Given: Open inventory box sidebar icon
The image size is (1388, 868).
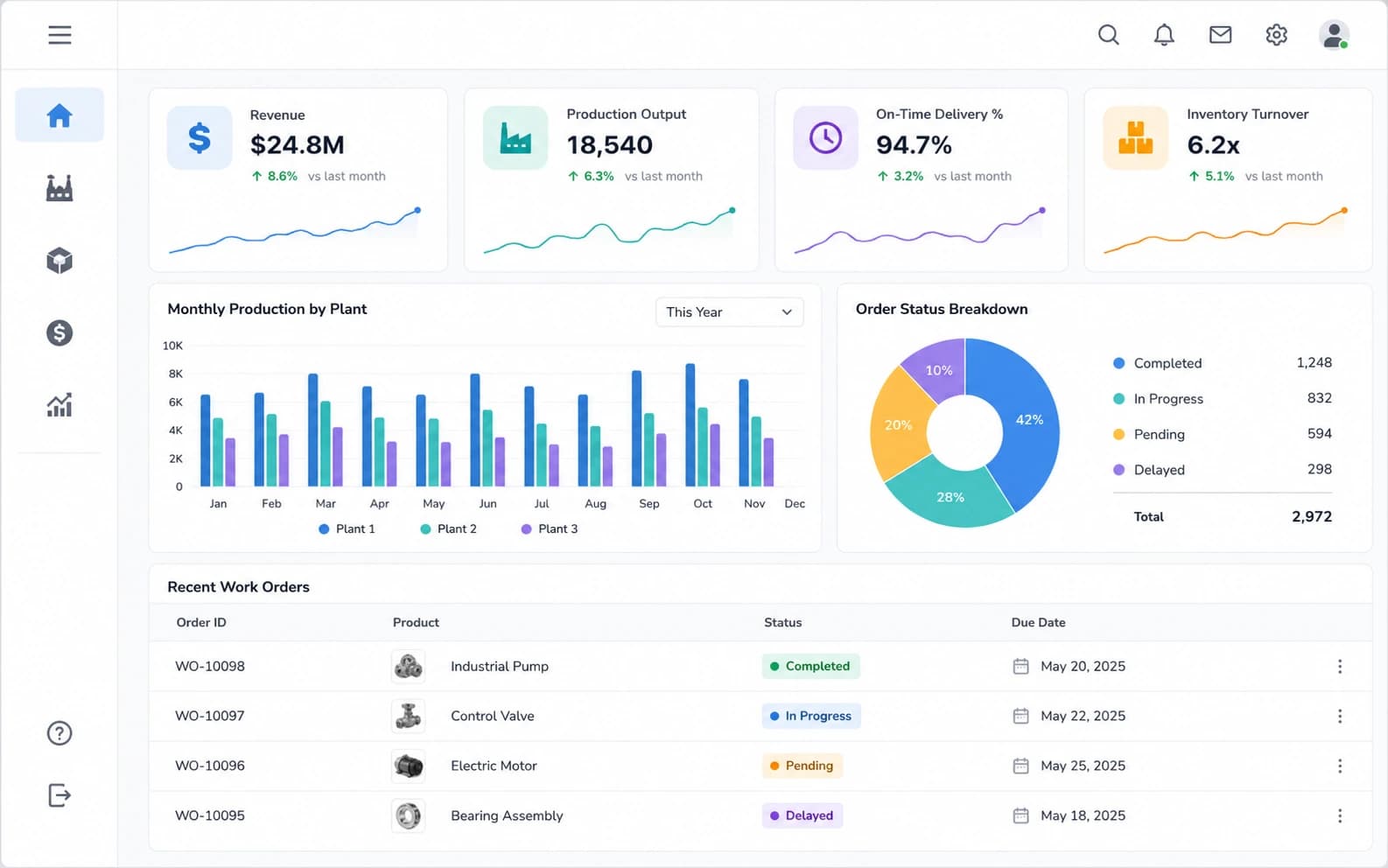Looking at the screenshot, I should tap(60, 260).
